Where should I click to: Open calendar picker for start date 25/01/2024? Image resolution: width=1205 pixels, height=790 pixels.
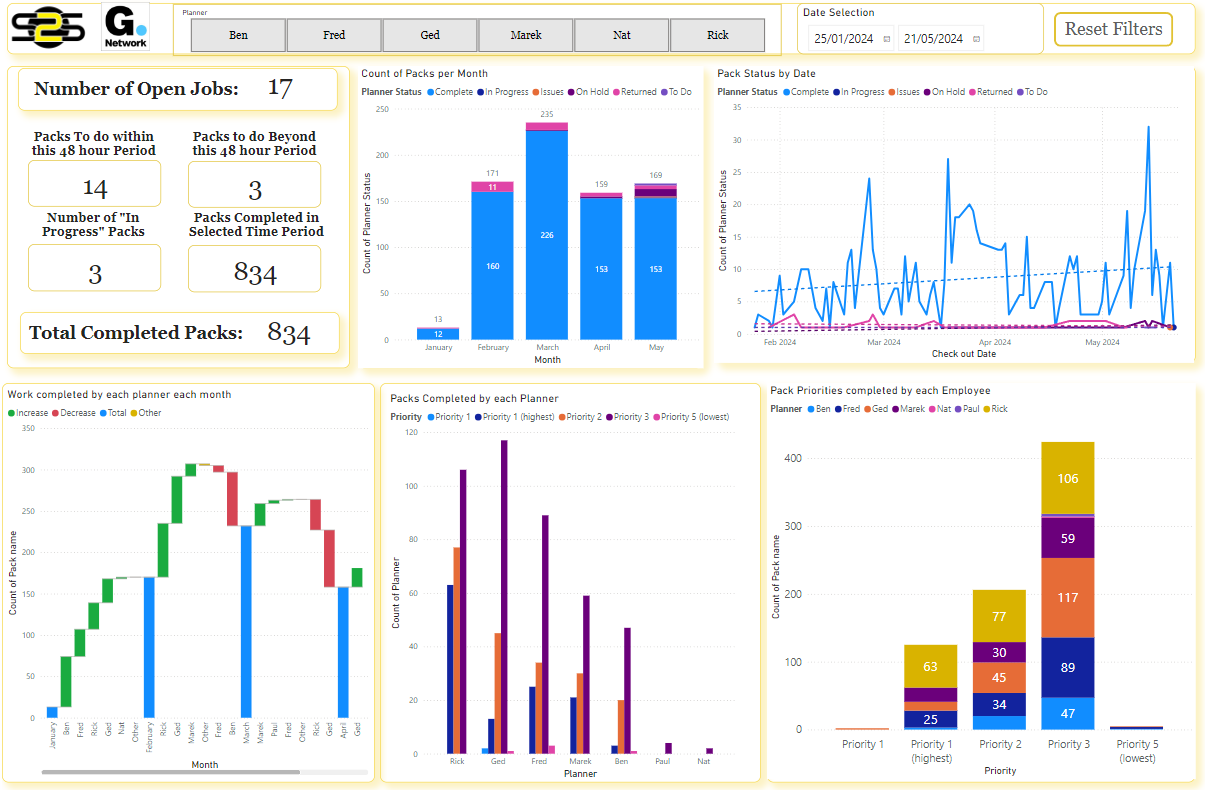click(x=886, y=39)
